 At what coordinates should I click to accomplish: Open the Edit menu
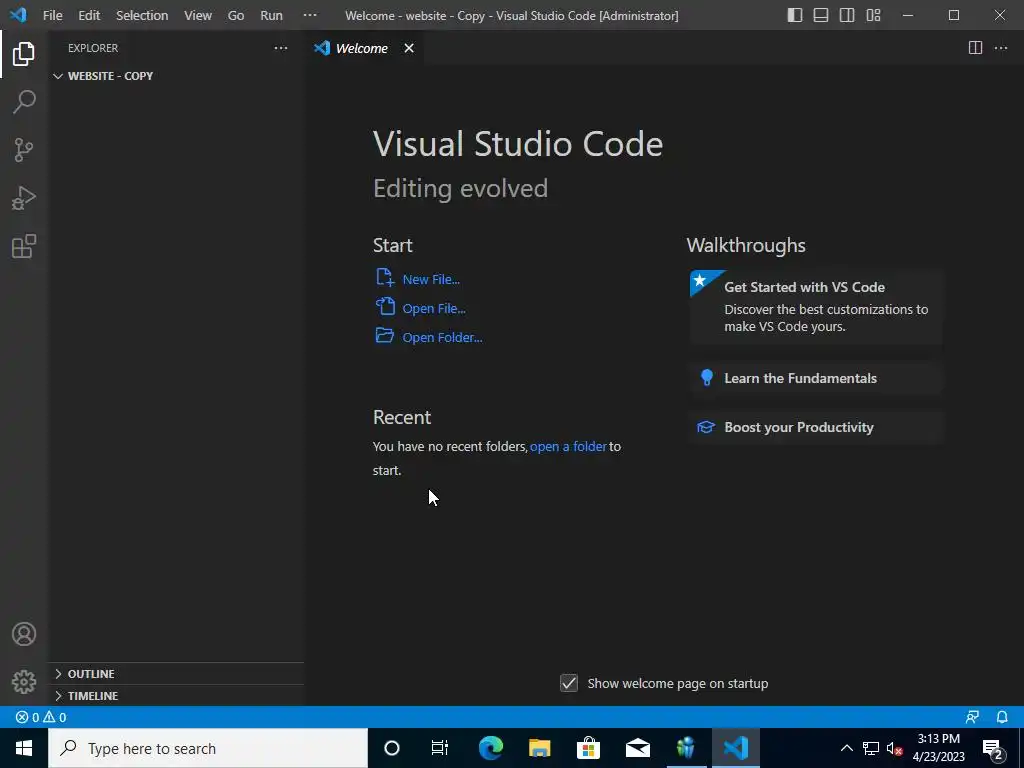pos(89,15)
